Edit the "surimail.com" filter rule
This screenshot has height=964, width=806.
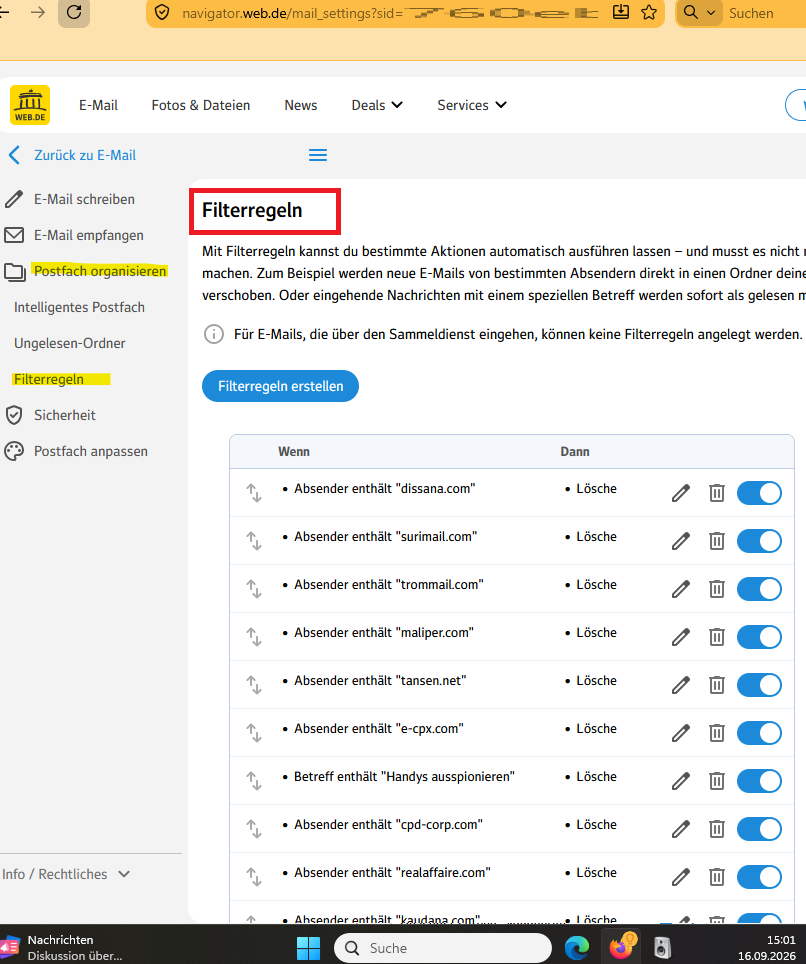[681, 541]
